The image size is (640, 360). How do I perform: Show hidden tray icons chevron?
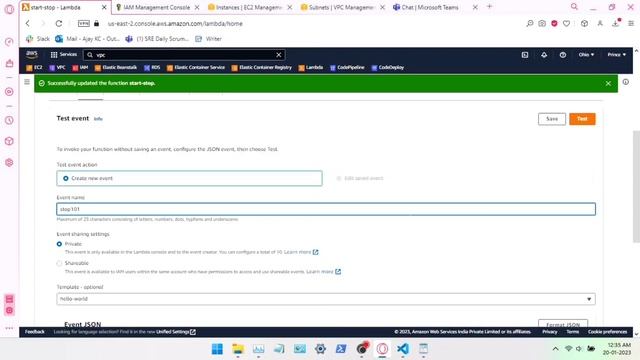pyautogui.click(x=556, y=349)
